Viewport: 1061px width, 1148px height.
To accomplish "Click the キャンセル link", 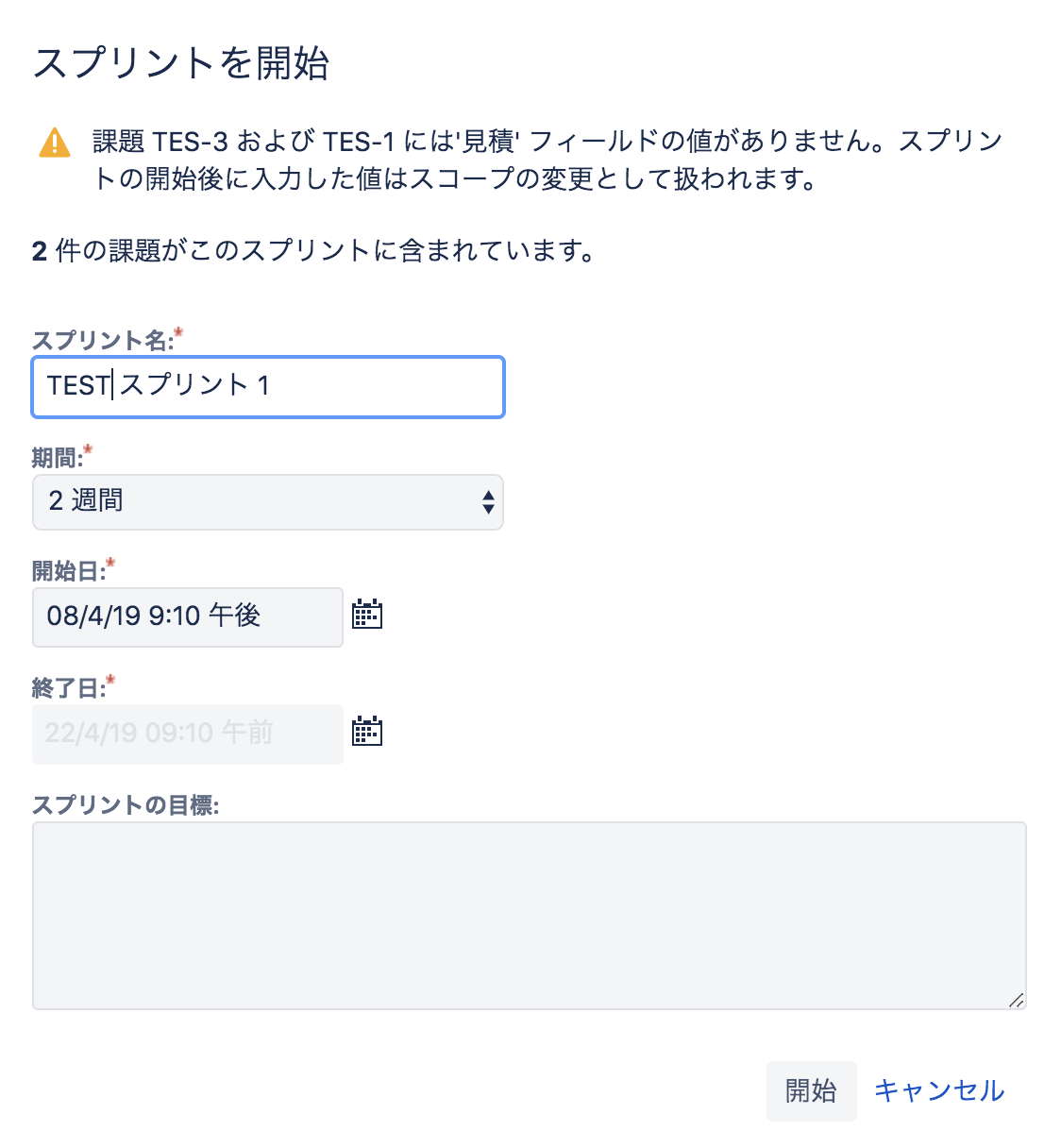I will (938, 1090).
